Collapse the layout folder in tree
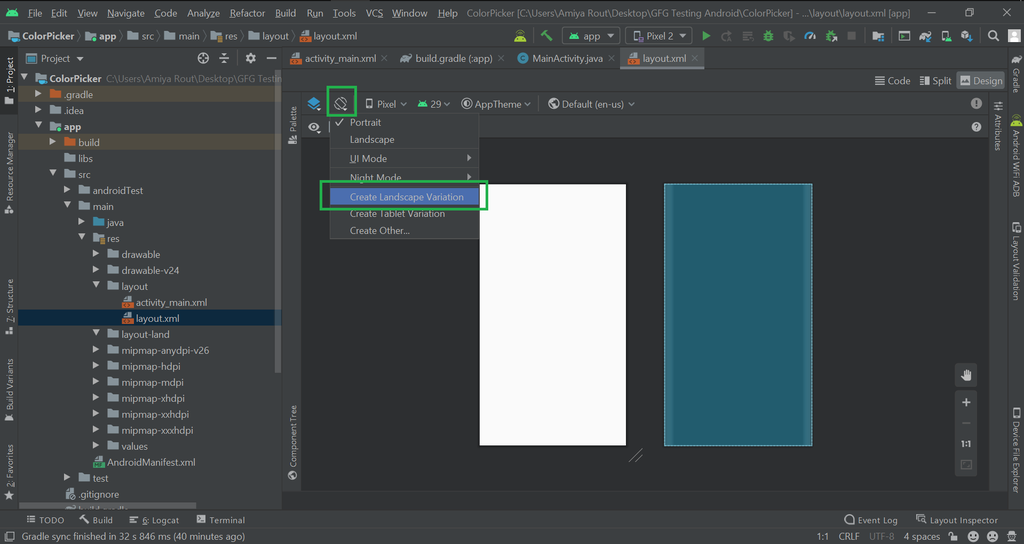The image size is (1024, 544). pos(97,286)
